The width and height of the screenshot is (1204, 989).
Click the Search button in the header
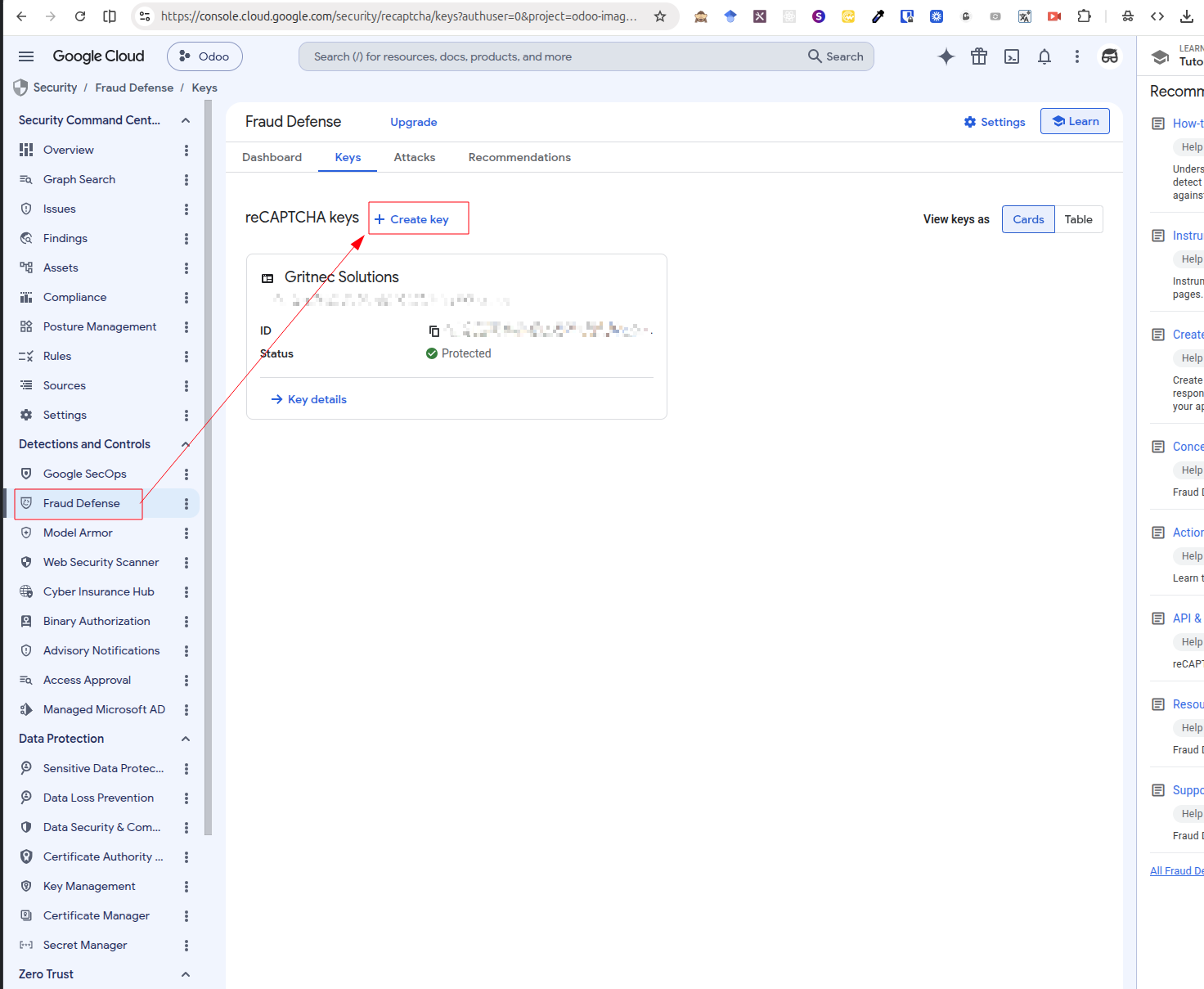coord(836,56)
